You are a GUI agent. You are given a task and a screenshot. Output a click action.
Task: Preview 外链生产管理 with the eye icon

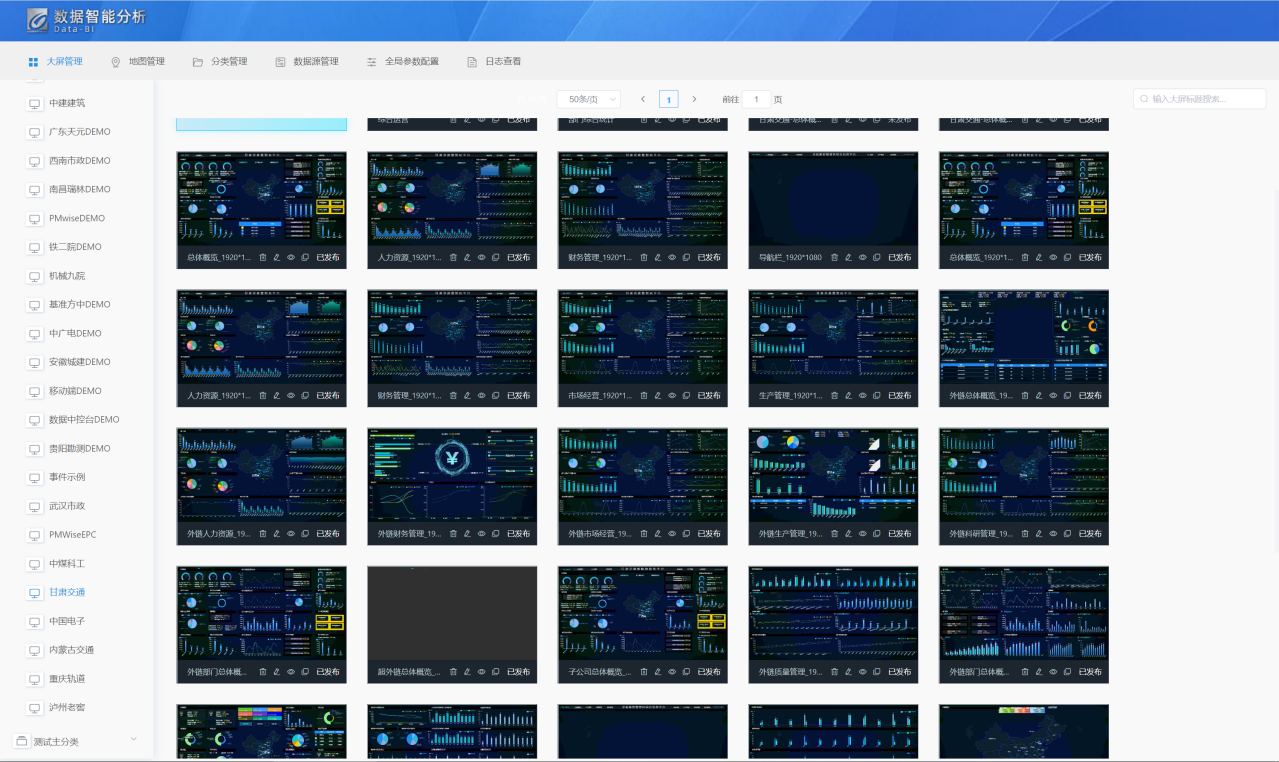pos(862,534)
